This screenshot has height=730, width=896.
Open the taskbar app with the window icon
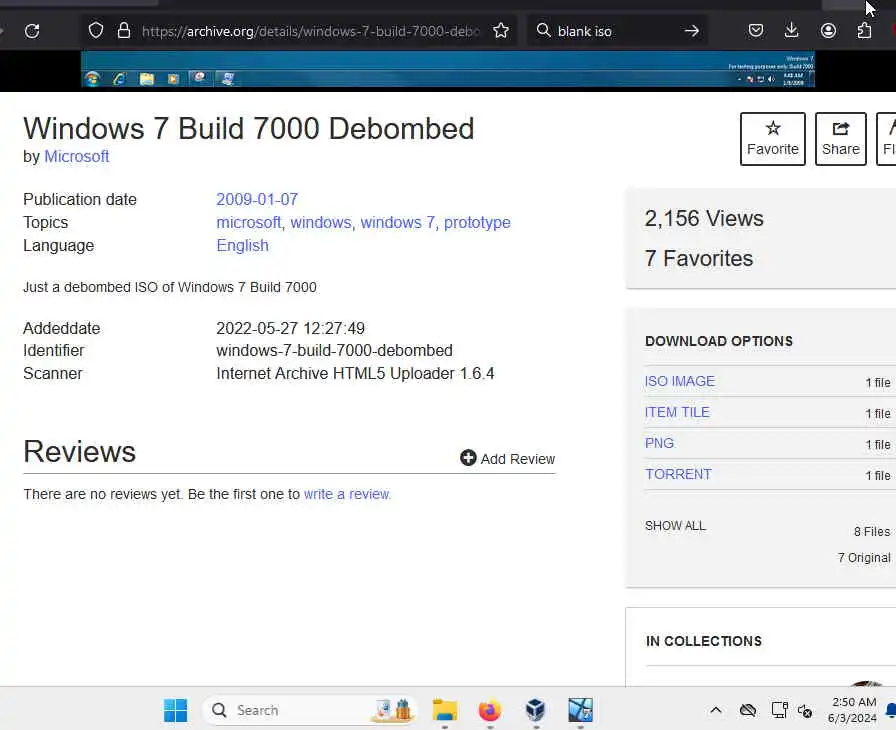(x=580, y=710)
